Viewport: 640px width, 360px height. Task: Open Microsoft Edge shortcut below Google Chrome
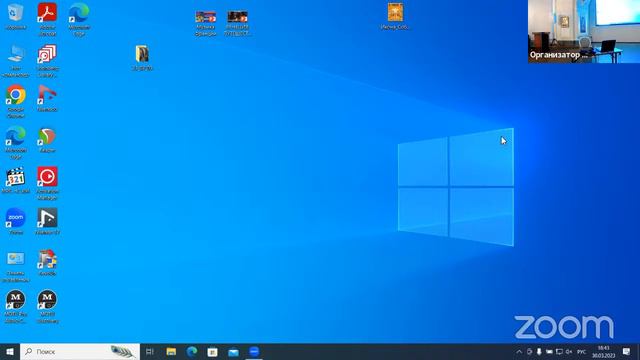coord(16,136)
